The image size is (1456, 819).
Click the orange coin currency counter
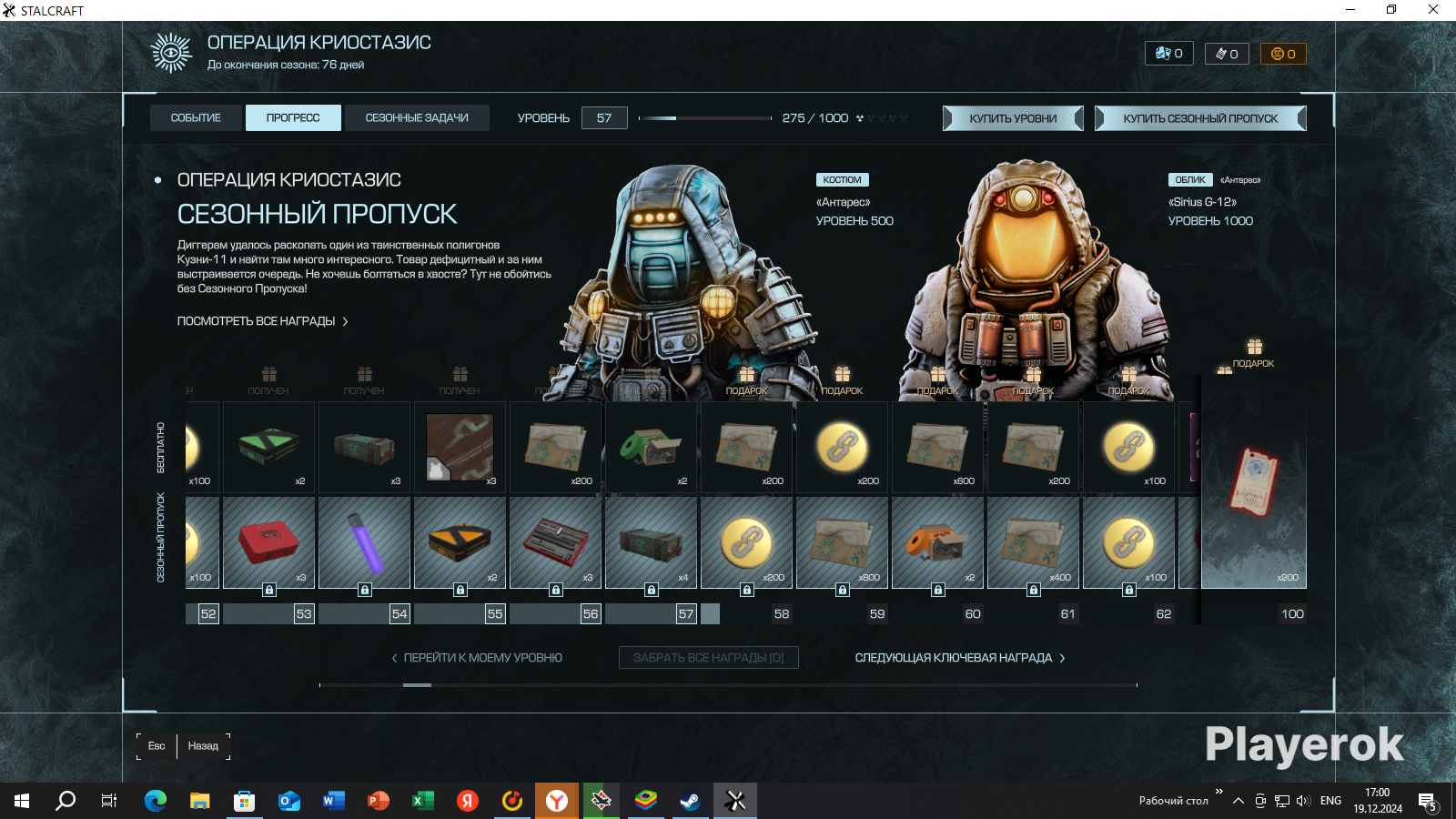tap(1283, 54)
